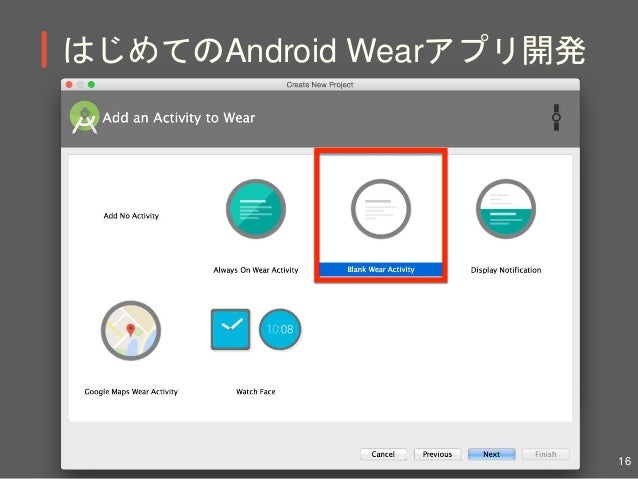The width and height of the screenshot is (638, 479).
Task: Click the Google Maps Wear Activity label
Action: (x=131, y=392)
